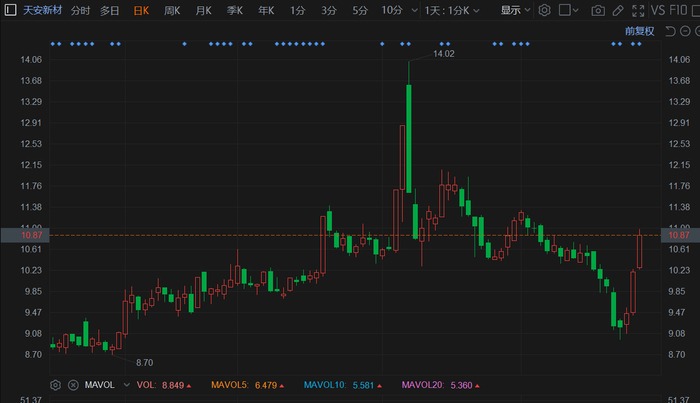Click the right 10.87 current price tag
Viewport: 700px width, 403px height.
pyautogui.click(x=680, y=235)
